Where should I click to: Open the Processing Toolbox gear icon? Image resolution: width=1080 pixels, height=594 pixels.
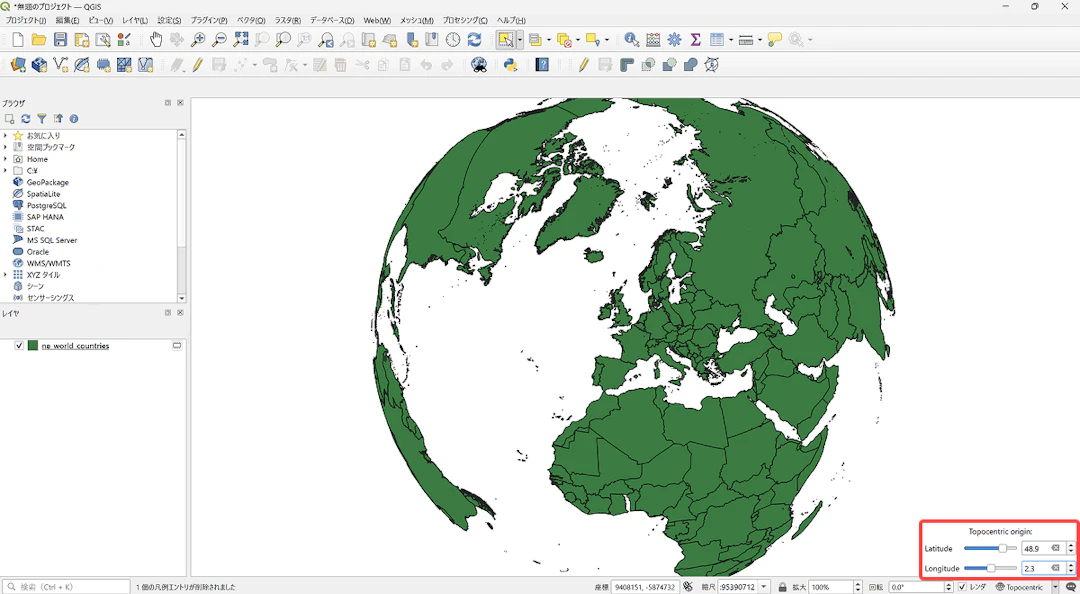pyautogui.click(x=674, y=40)
